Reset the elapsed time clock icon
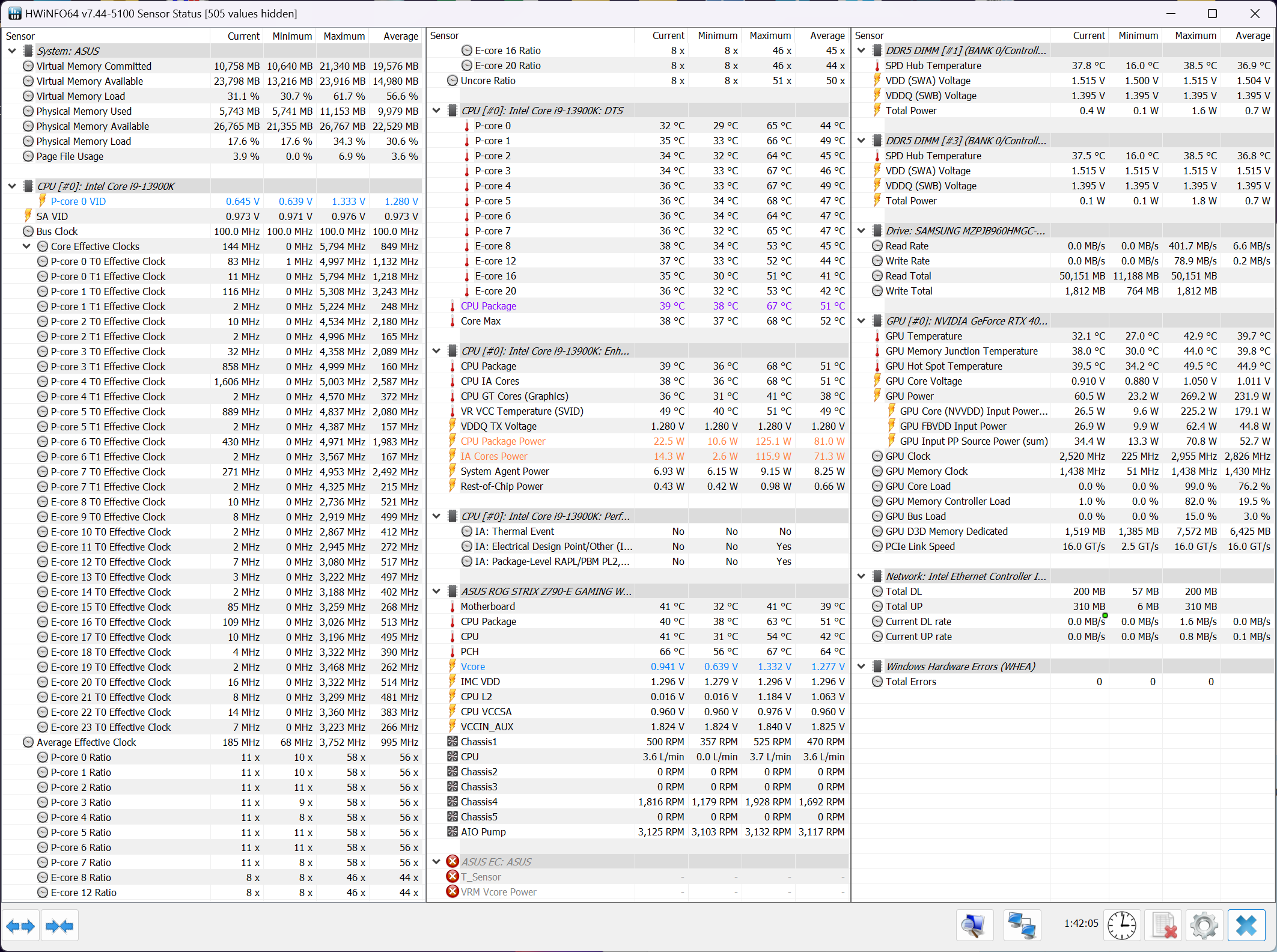Screen dimensions: 1277x952 (x=1121, y=926)
